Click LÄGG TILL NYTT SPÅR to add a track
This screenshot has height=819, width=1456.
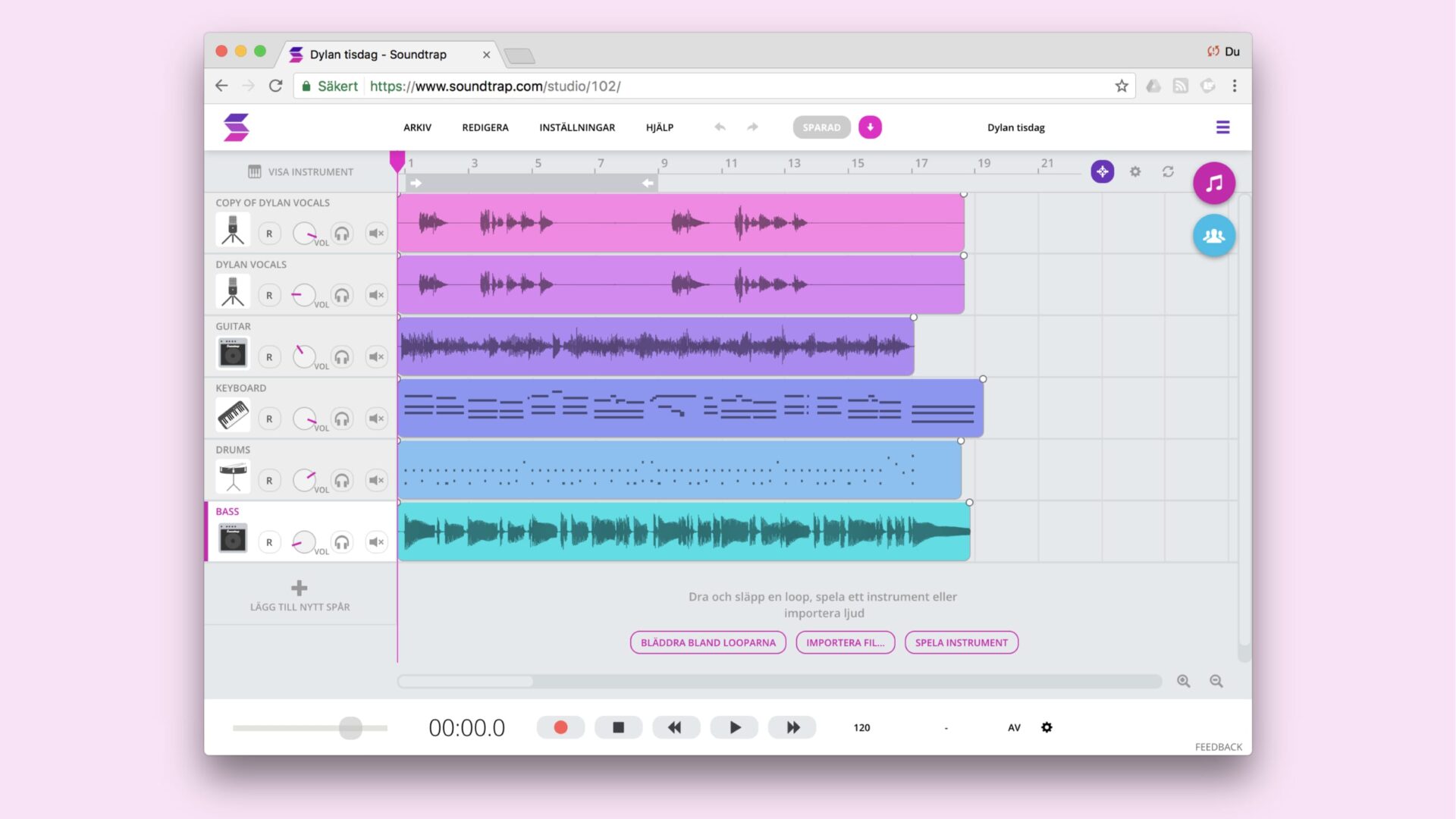[x=300, y=595]
